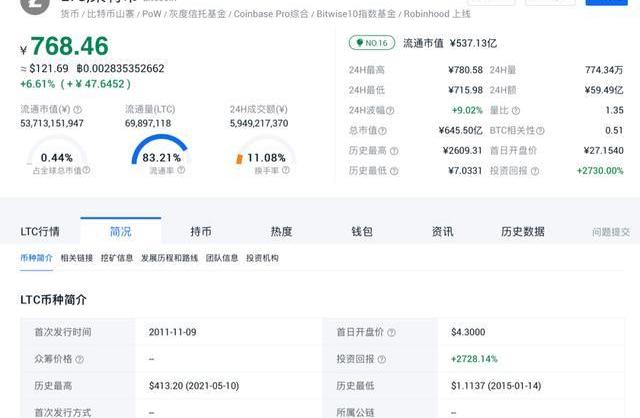Click help icon beside 流通率
This screenshot has width=640, height=418.
(x=181, y=170)
